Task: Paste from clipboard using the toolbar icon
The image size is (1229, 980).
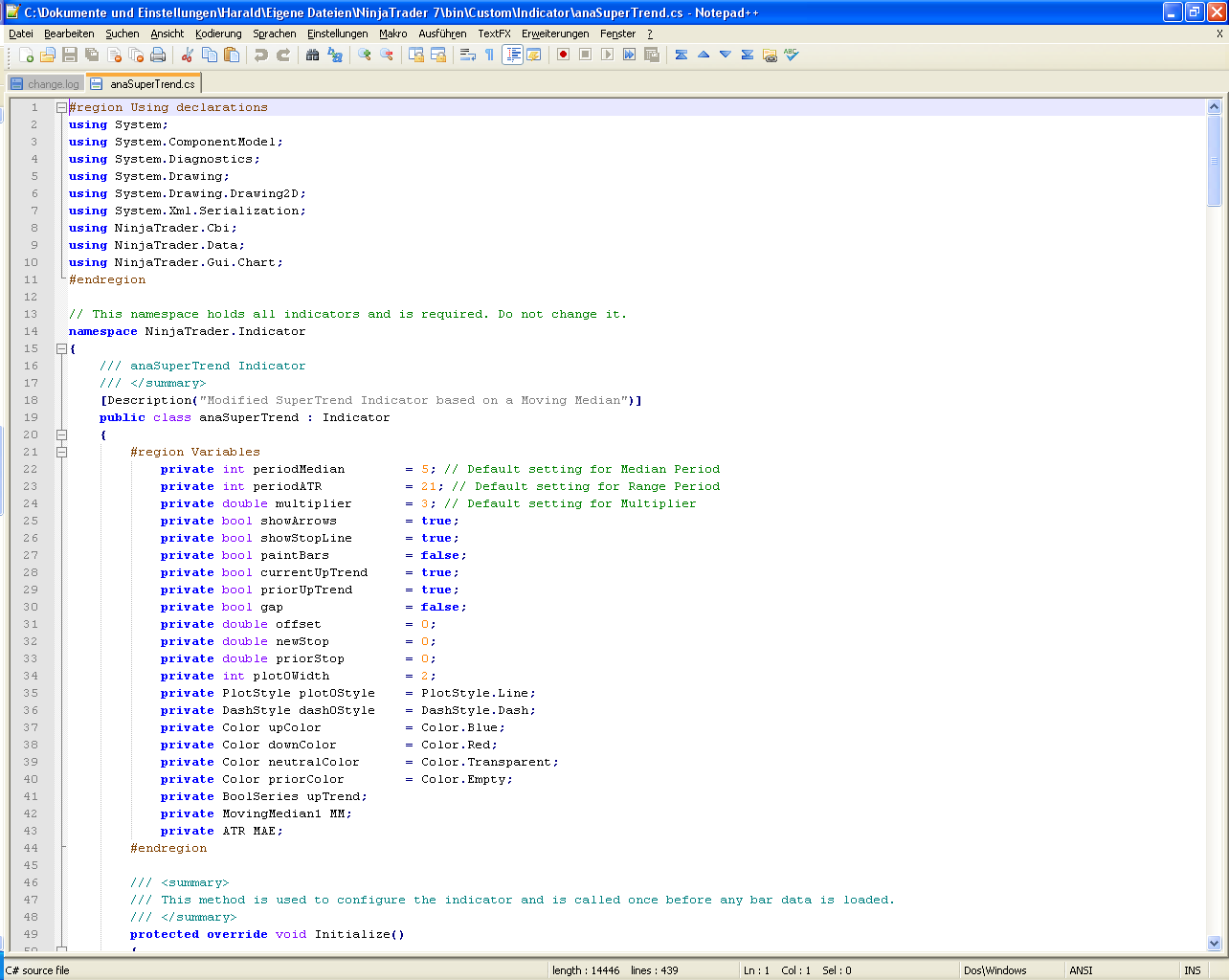Action: [232, 55]
